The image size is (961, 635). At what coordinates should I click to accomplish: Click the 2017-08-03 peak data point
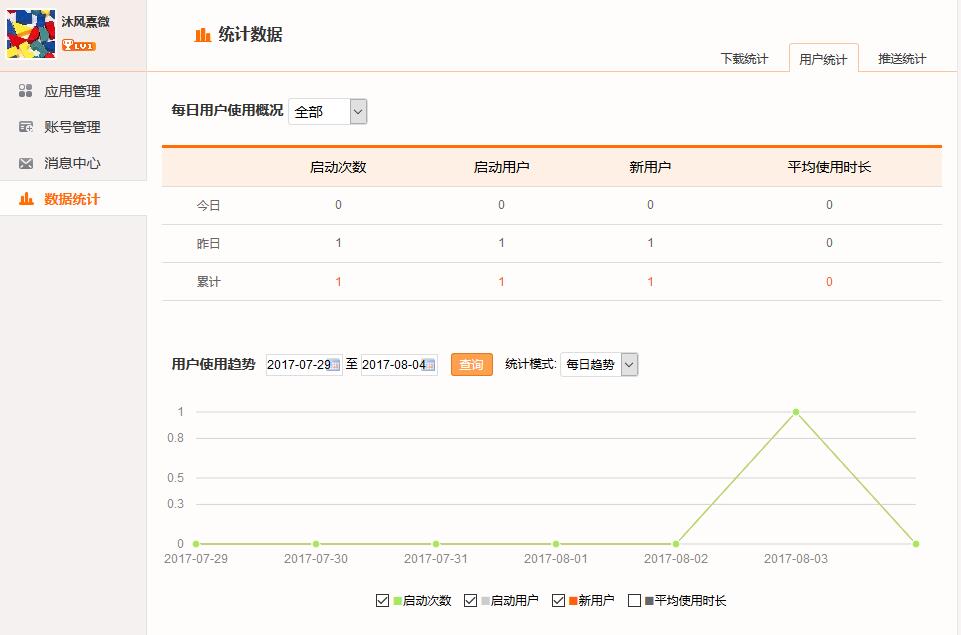796,412
